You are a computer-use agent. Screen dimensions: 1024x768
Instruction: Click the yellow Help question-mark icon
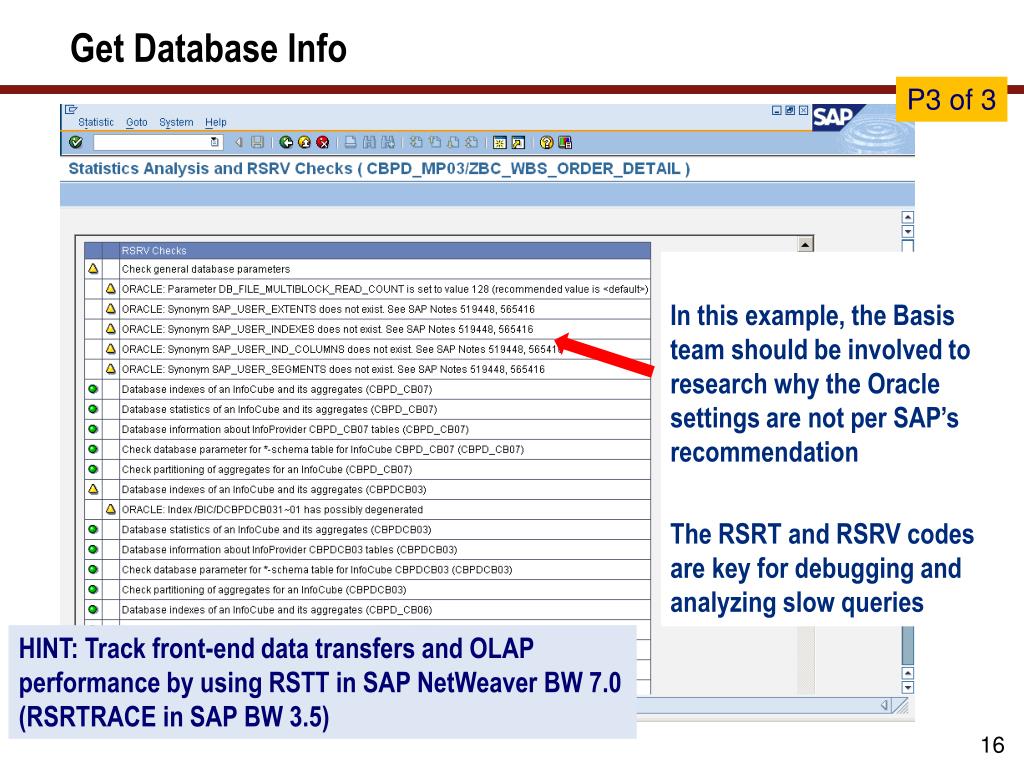click(547, 142)
